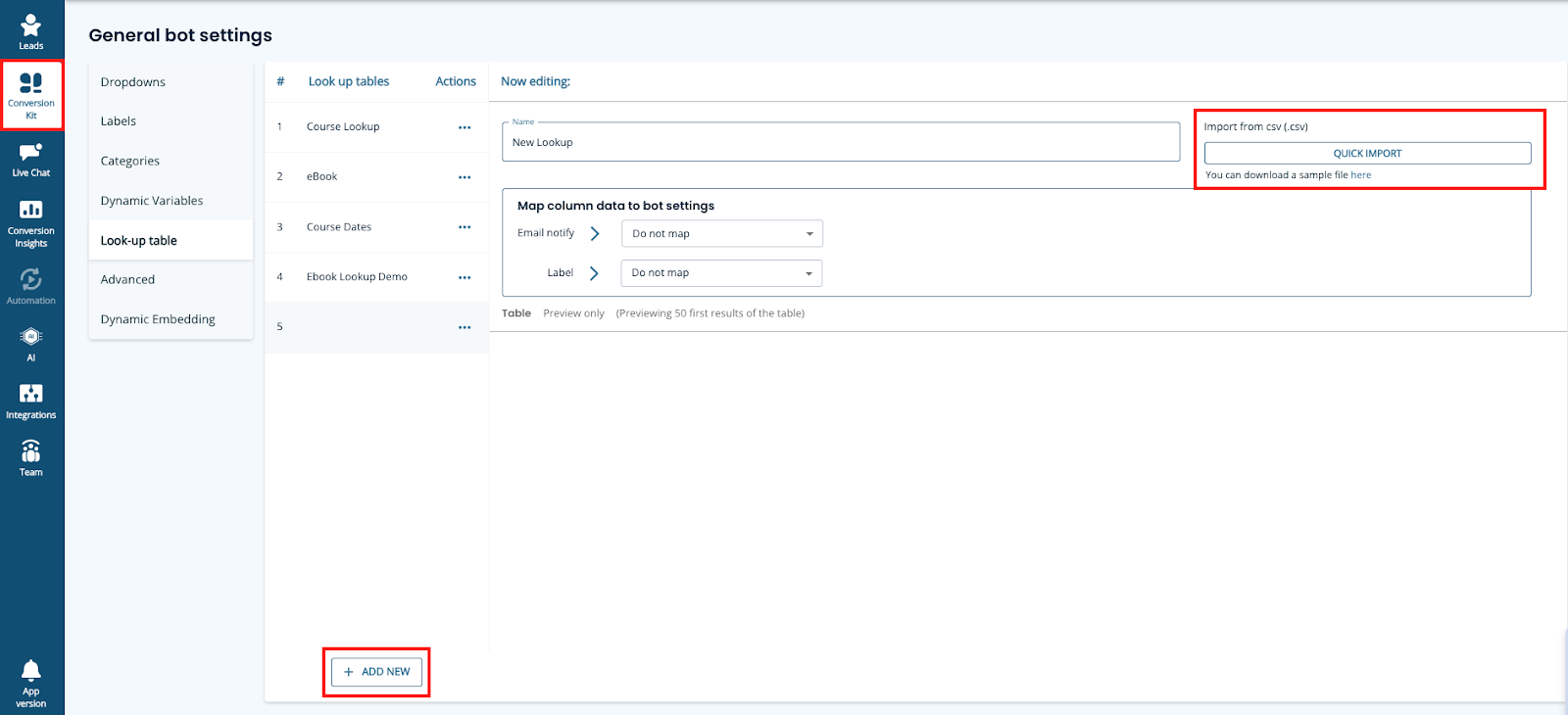Open Categories settings menu item

coord(171,161)
